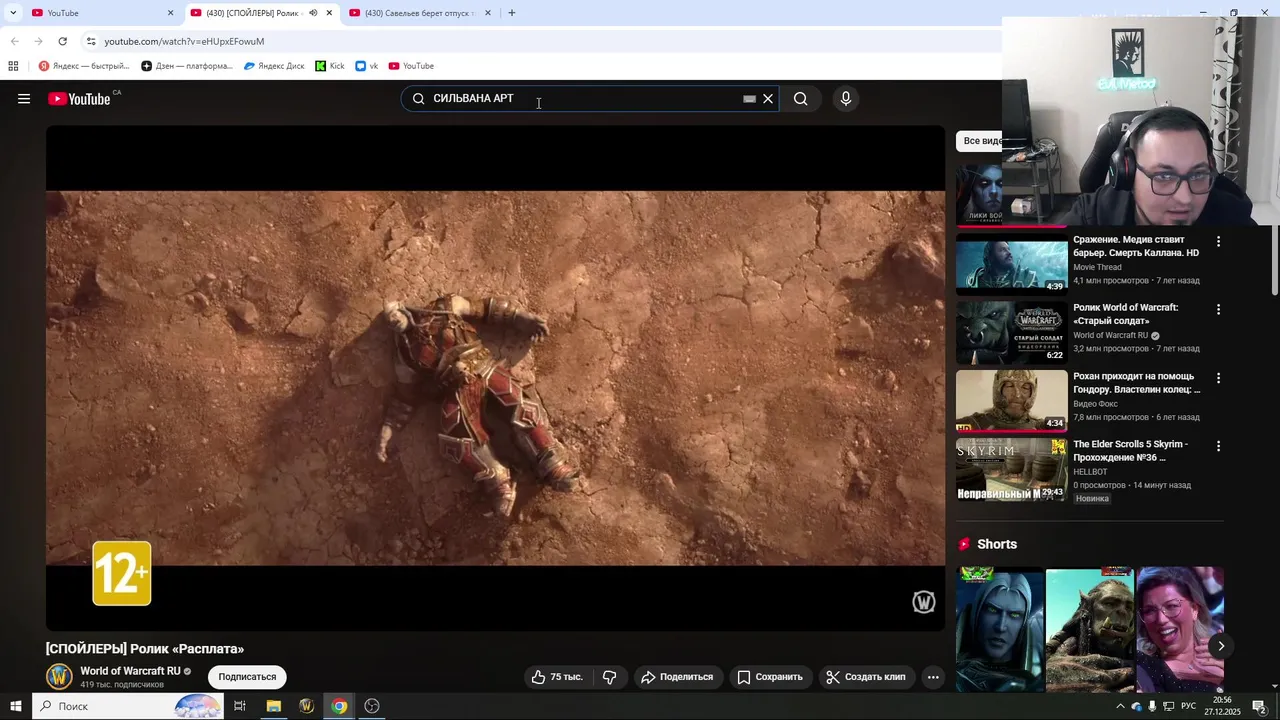1280x720 pixels.
Task: Click the video player area
Action: point(495,378)
